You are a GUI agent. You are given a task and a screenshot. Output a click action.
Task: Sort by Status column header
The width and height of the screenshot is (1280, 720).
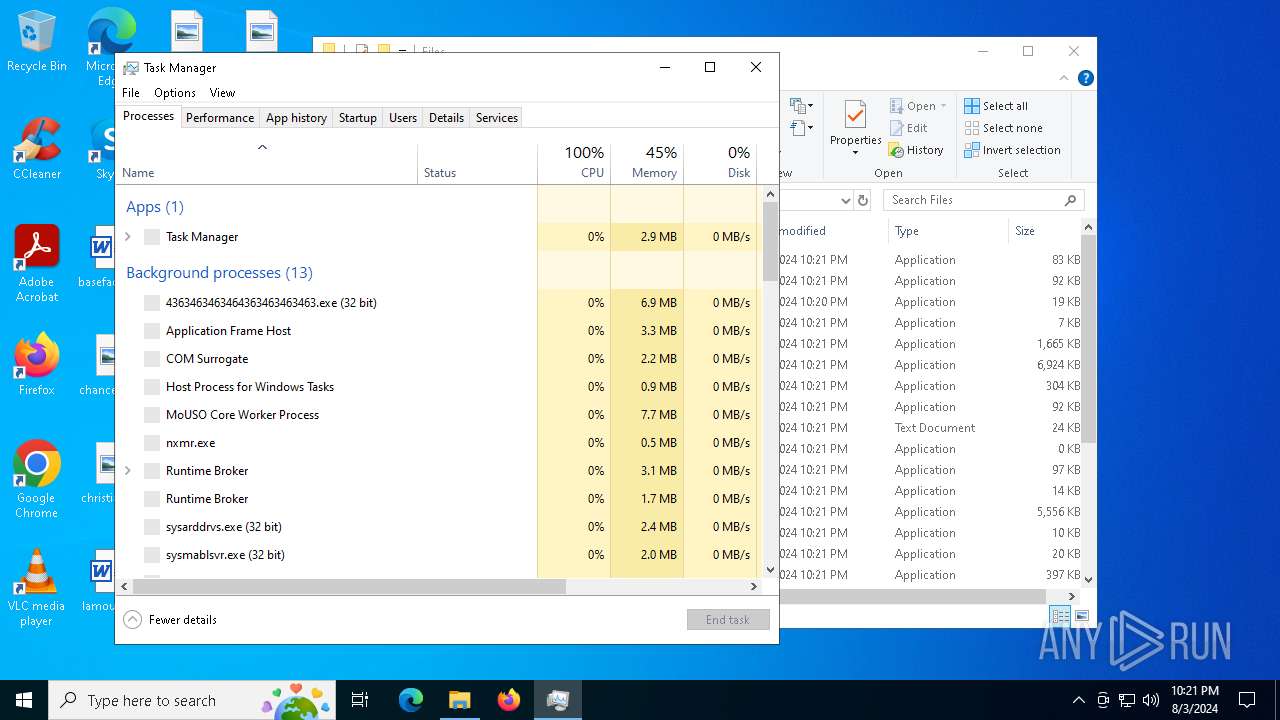(477, 163)
